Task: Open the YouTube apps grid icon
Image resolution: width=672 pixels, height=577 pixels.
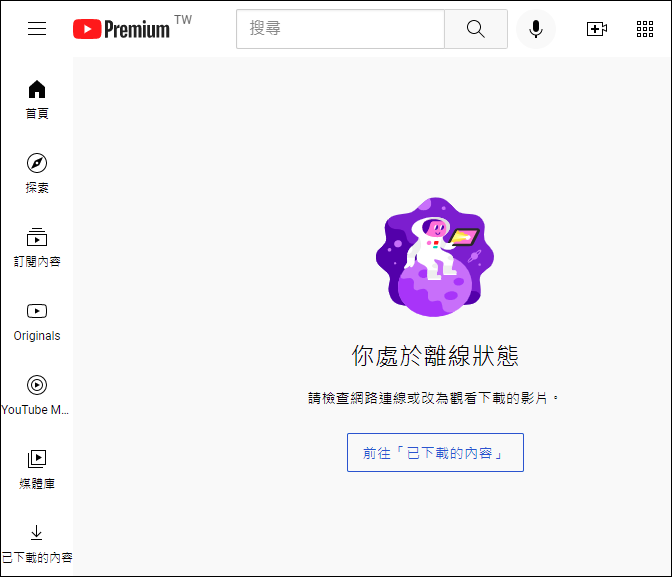Action: (645, 29)
